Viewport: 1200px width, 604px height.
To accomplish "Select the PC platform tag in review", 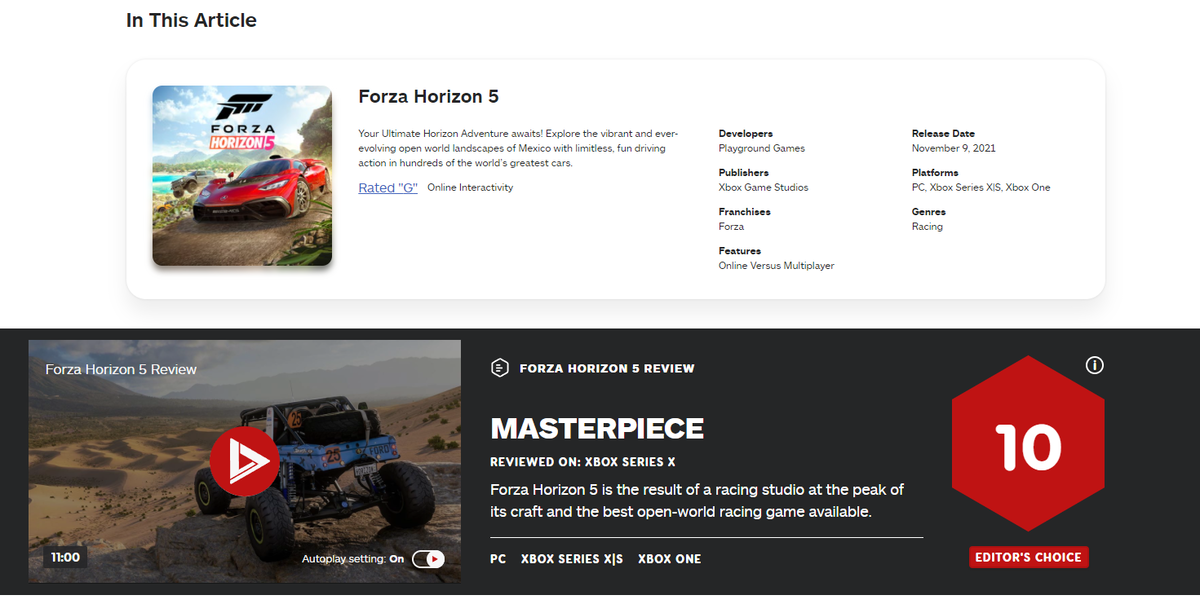I will pyautogui.click(x=498, y=559).
